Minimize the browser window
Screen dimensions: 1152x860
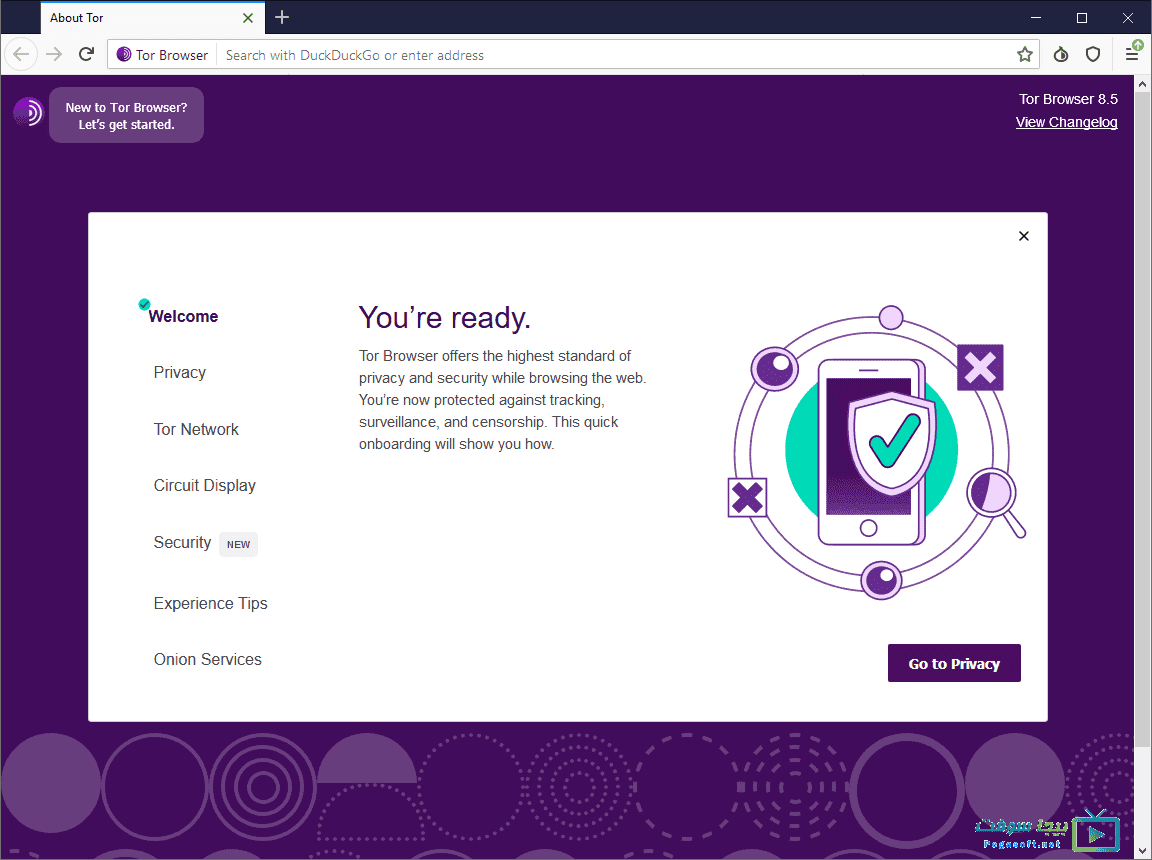click(x=1036, y=18)
